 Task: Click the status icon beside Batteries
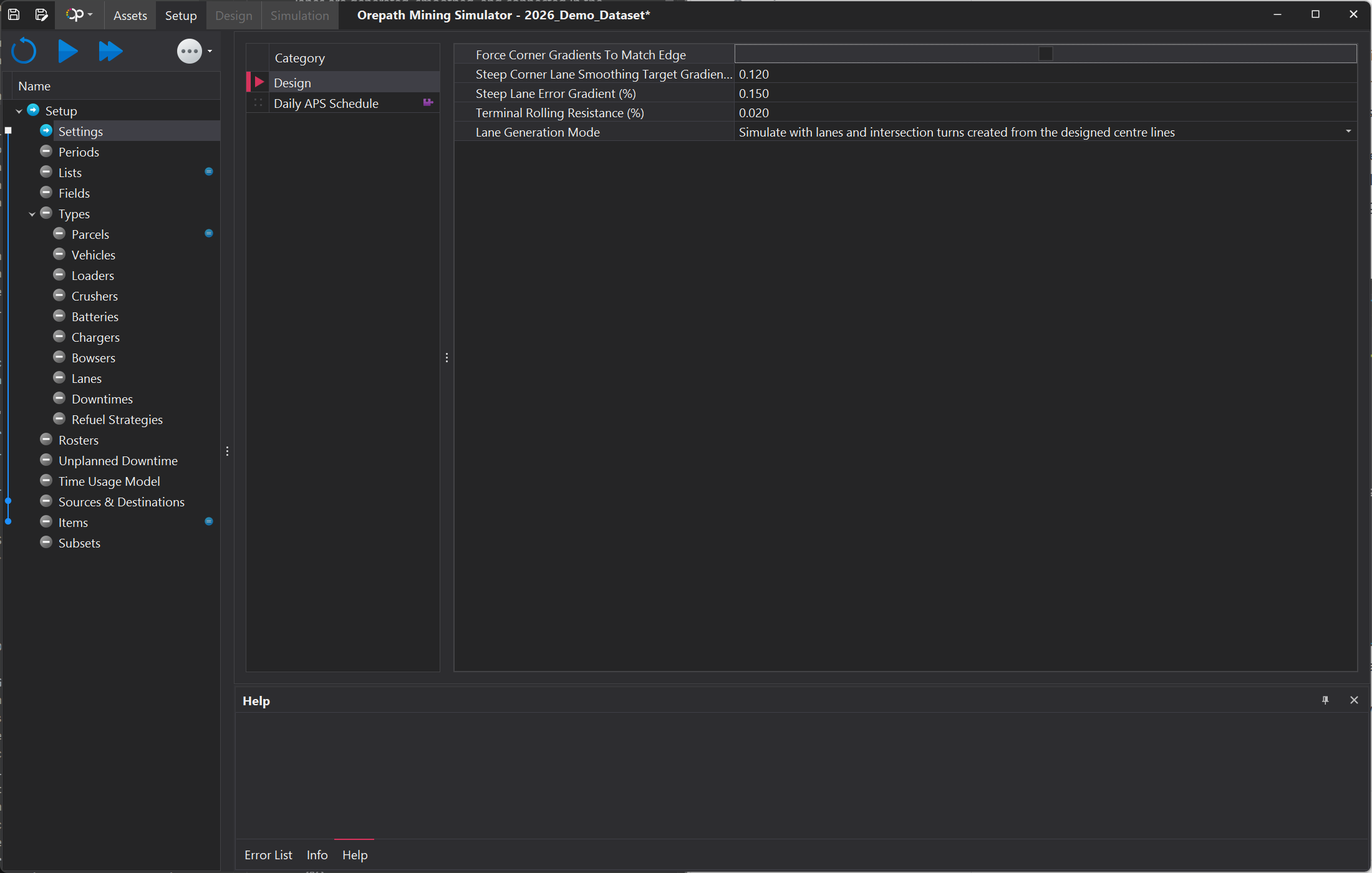point(59,316)
